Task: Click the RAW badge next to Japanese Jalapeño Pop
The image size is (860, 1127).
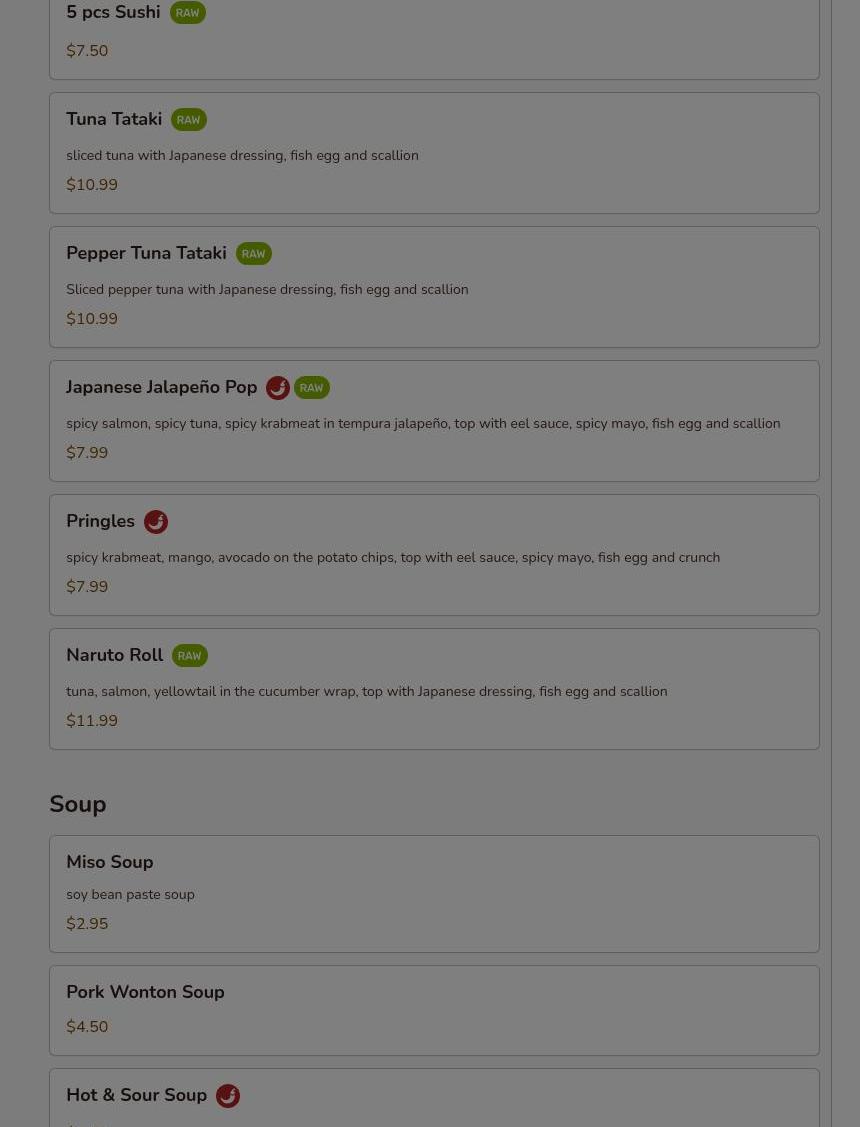Action: click(311, 388)
